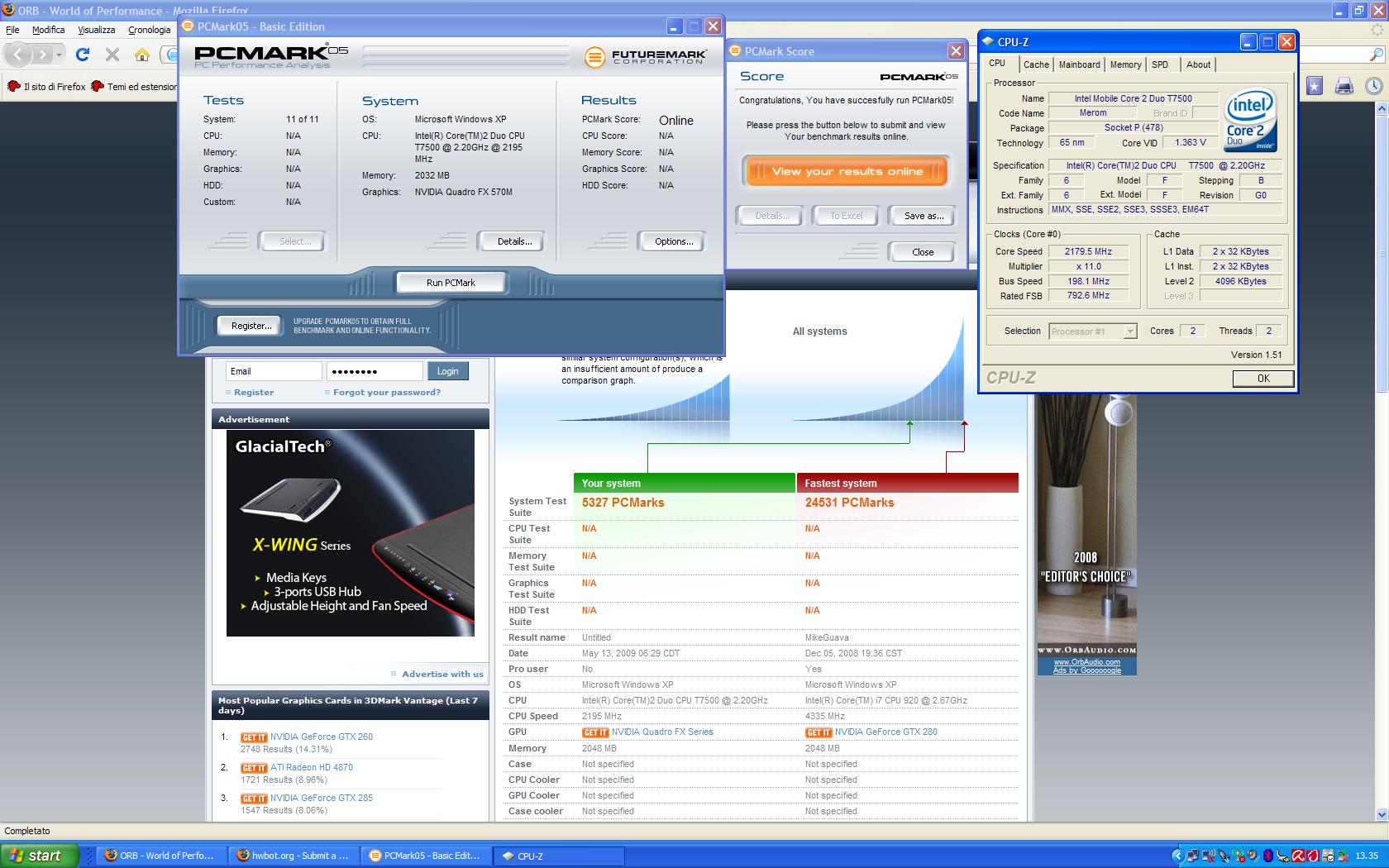Viewport: 1389px width, 868px height.
Task: Click the Run PCMark button
Action: 451,283
